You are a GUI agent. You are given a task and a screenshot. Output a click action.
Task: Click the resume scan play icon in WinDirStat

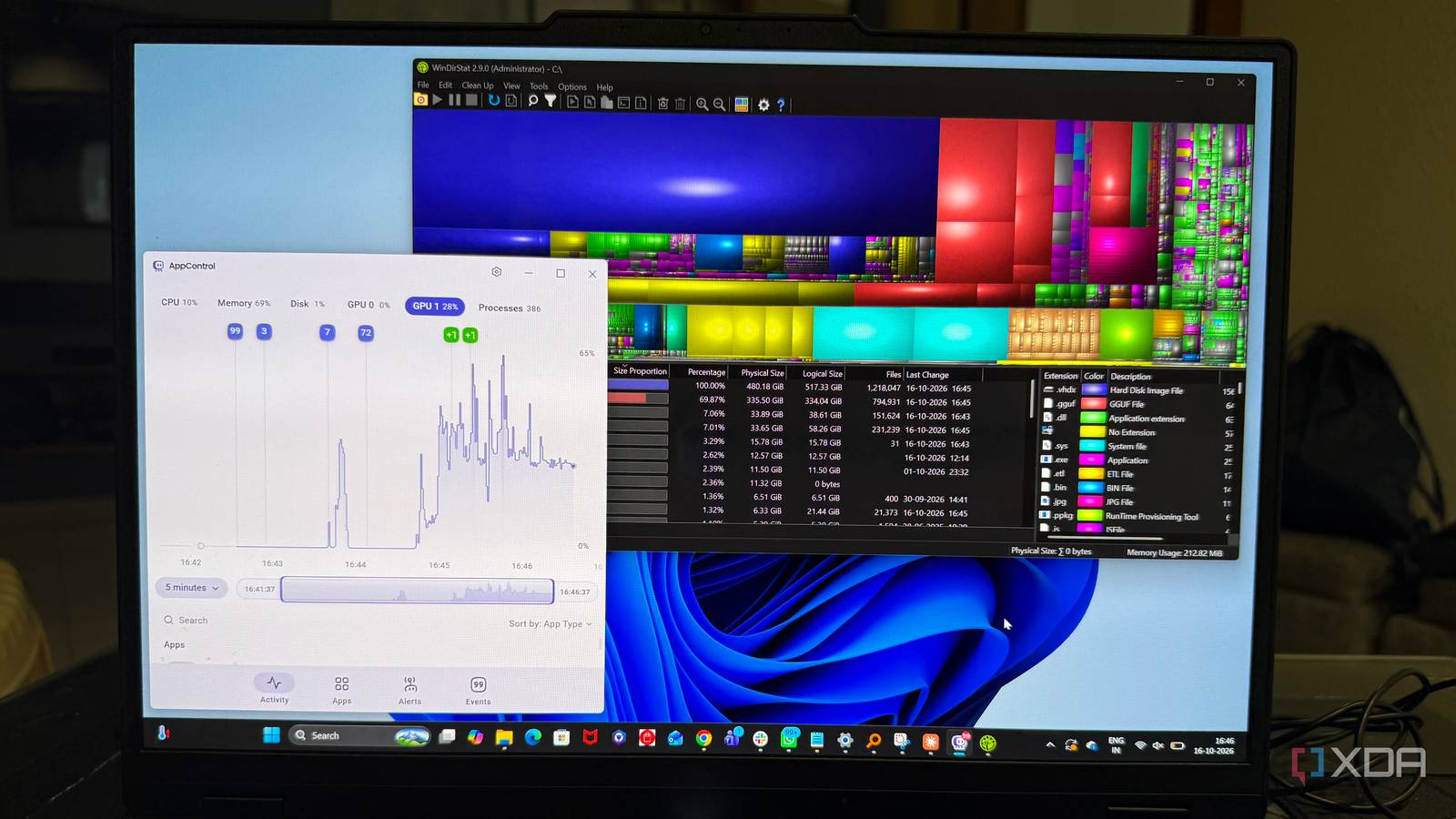point(438,100)
